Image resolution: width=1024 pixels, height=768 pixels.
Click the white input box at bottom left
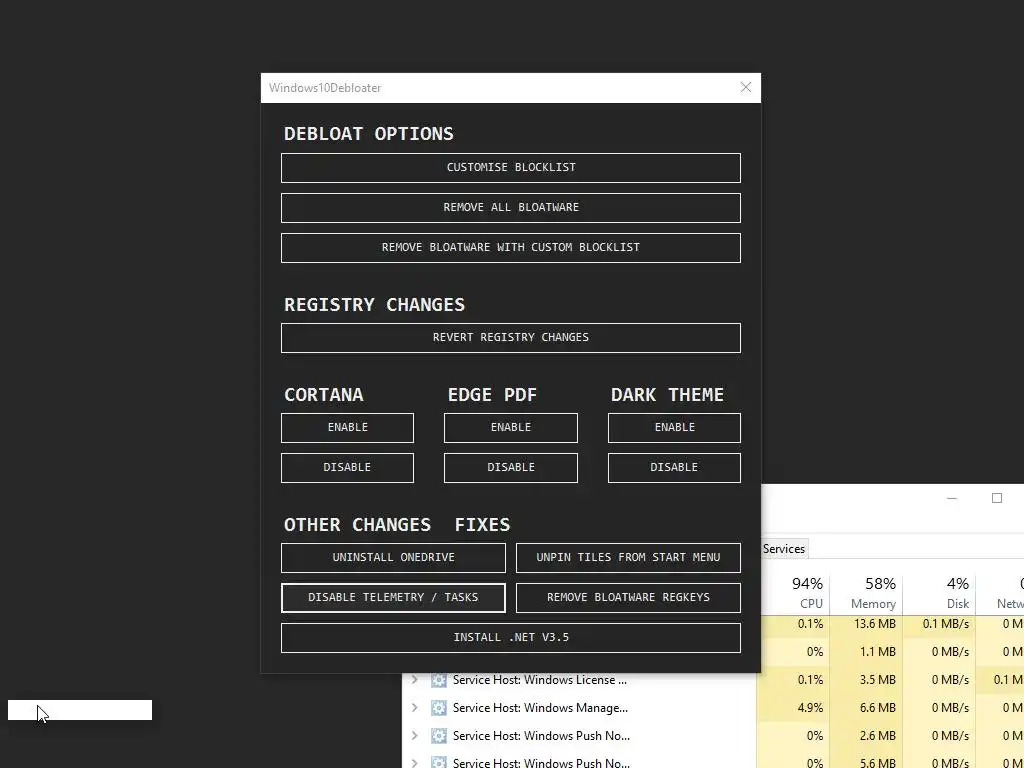click(x=80, y=710)
